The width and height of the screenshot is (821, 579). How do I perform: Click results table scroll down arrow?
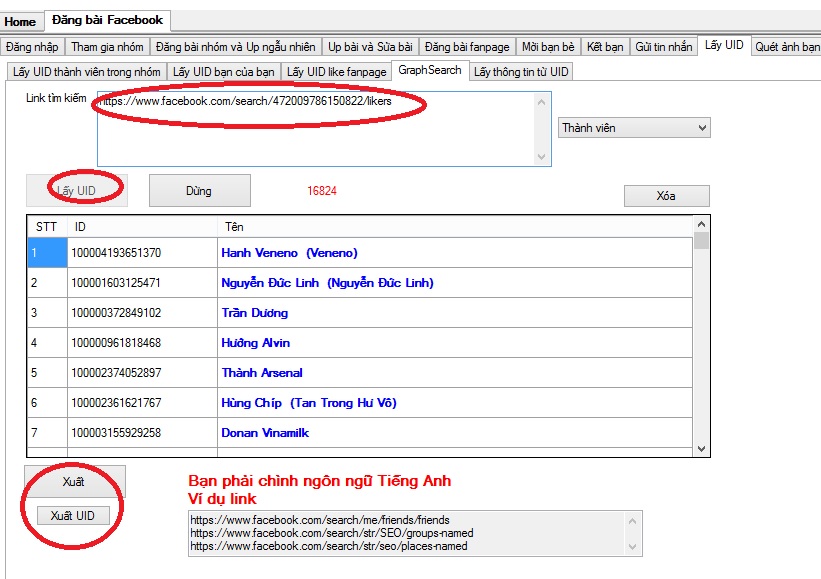[x=702, y=449]
